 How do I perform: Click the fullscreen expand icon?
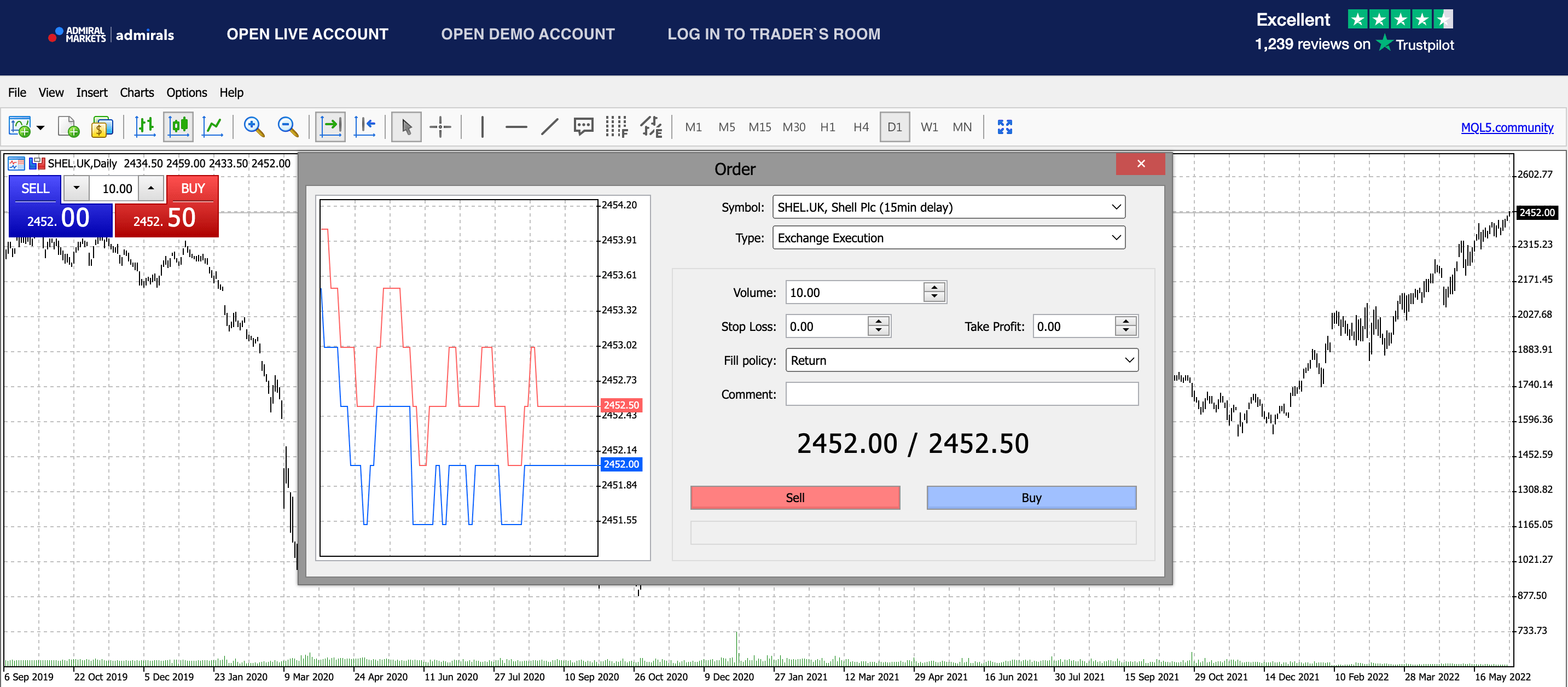[x=1005, y=127]
